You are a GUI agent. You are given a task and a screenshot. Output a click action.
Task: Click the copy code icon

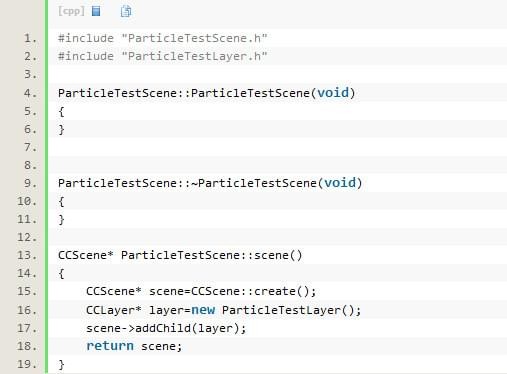[x=126, y=11]
